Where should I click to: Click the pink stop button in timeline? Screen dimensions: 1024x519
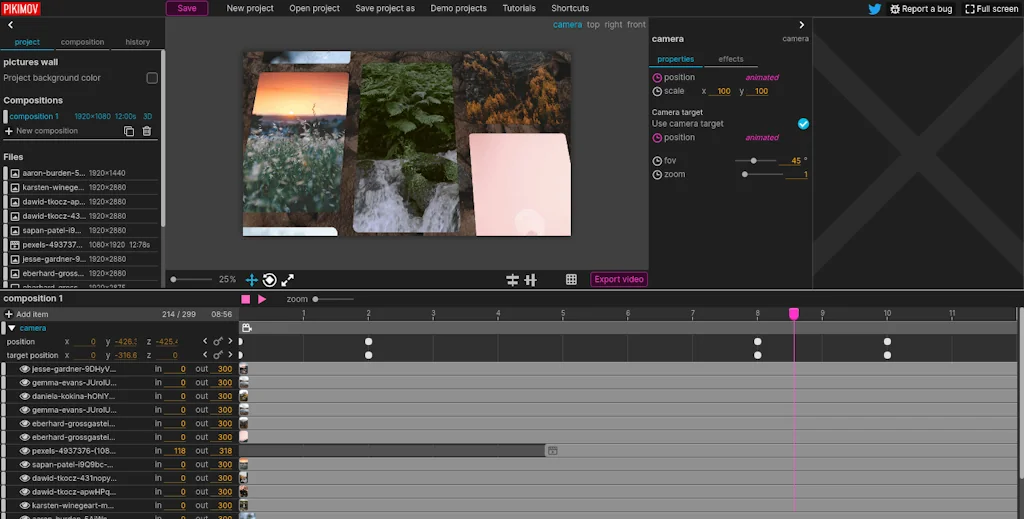(x=246, y=299)
